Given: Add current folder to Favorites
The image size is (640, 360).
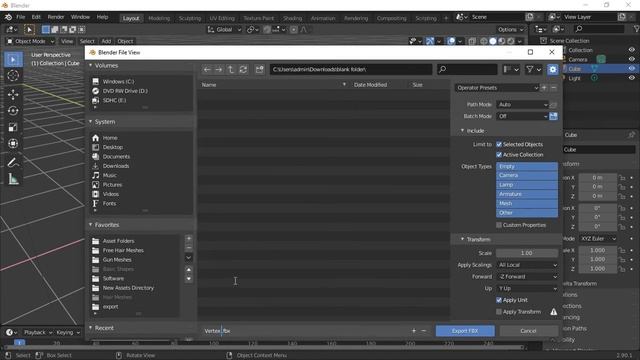Looking at the screenshot, I should coord(189,238).
